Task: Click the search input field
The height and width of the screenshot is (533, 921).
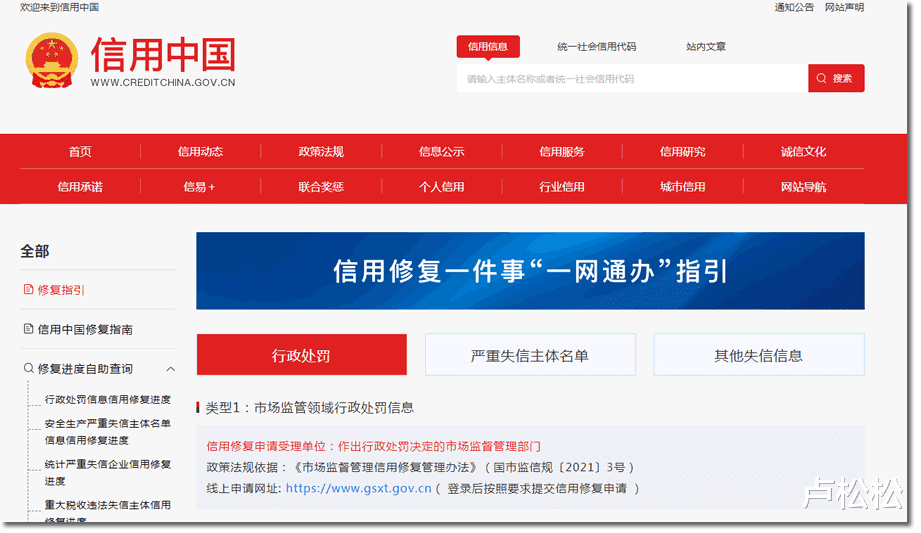Action: (x=633, y=79)
